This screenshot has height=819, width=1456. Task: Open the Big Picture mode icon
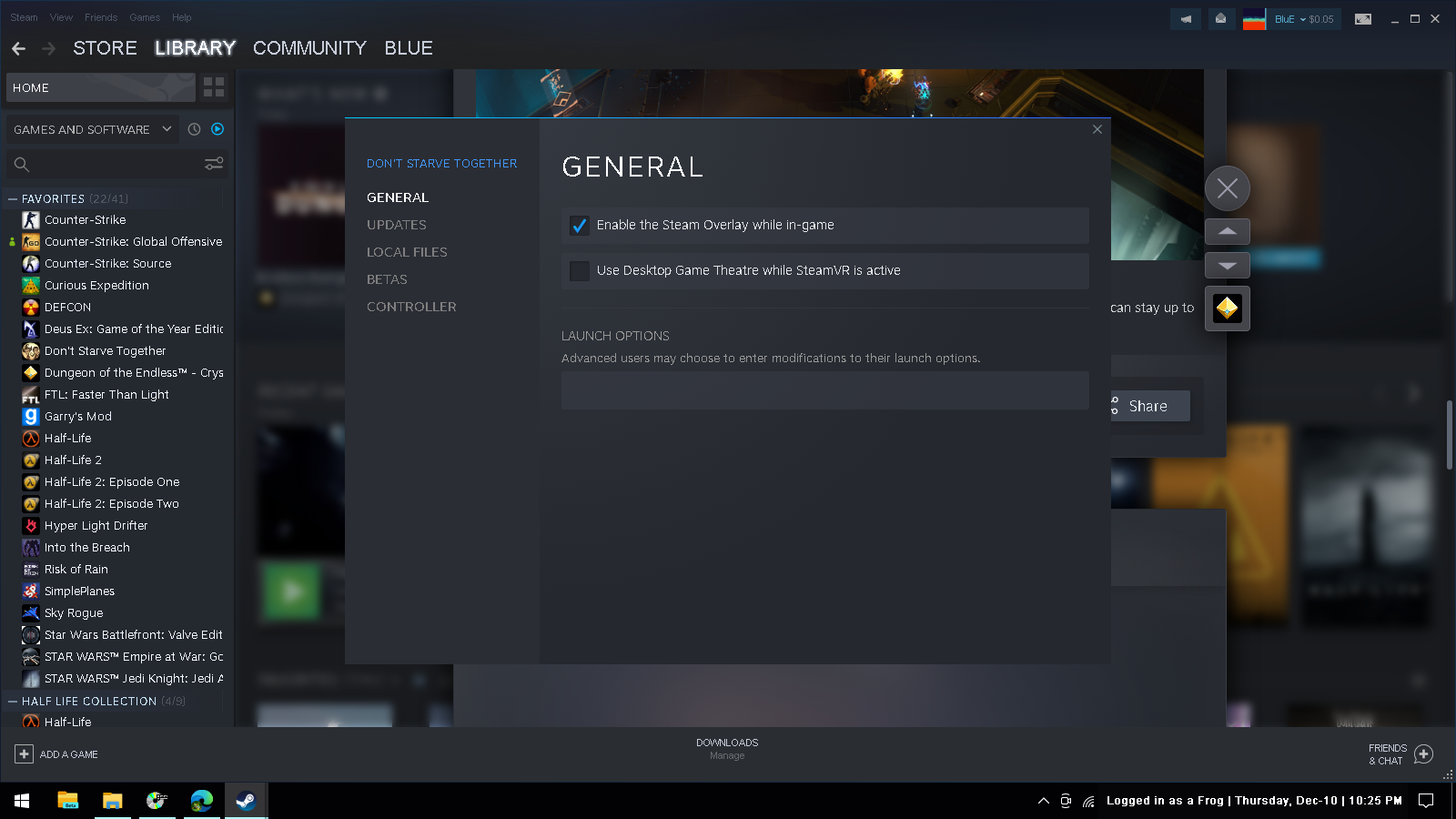[1363, 19]
